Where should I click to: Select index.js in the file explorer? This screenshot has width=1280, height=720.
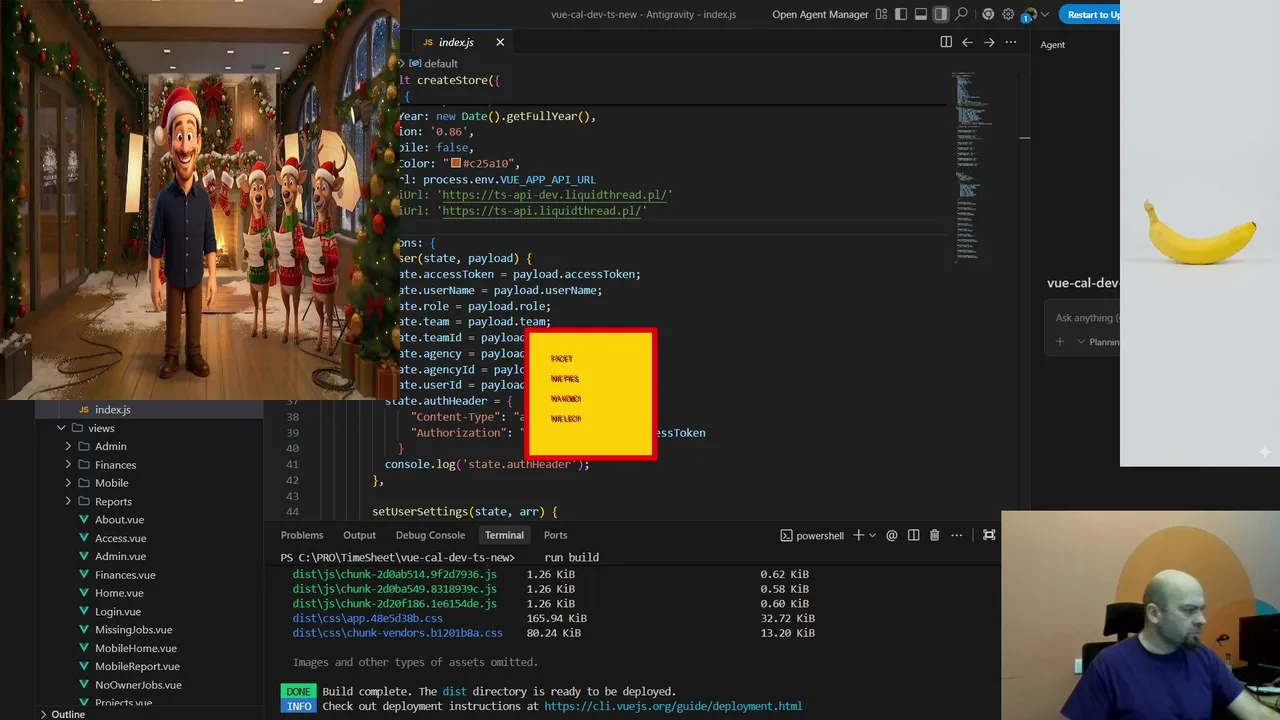point(150,409)
